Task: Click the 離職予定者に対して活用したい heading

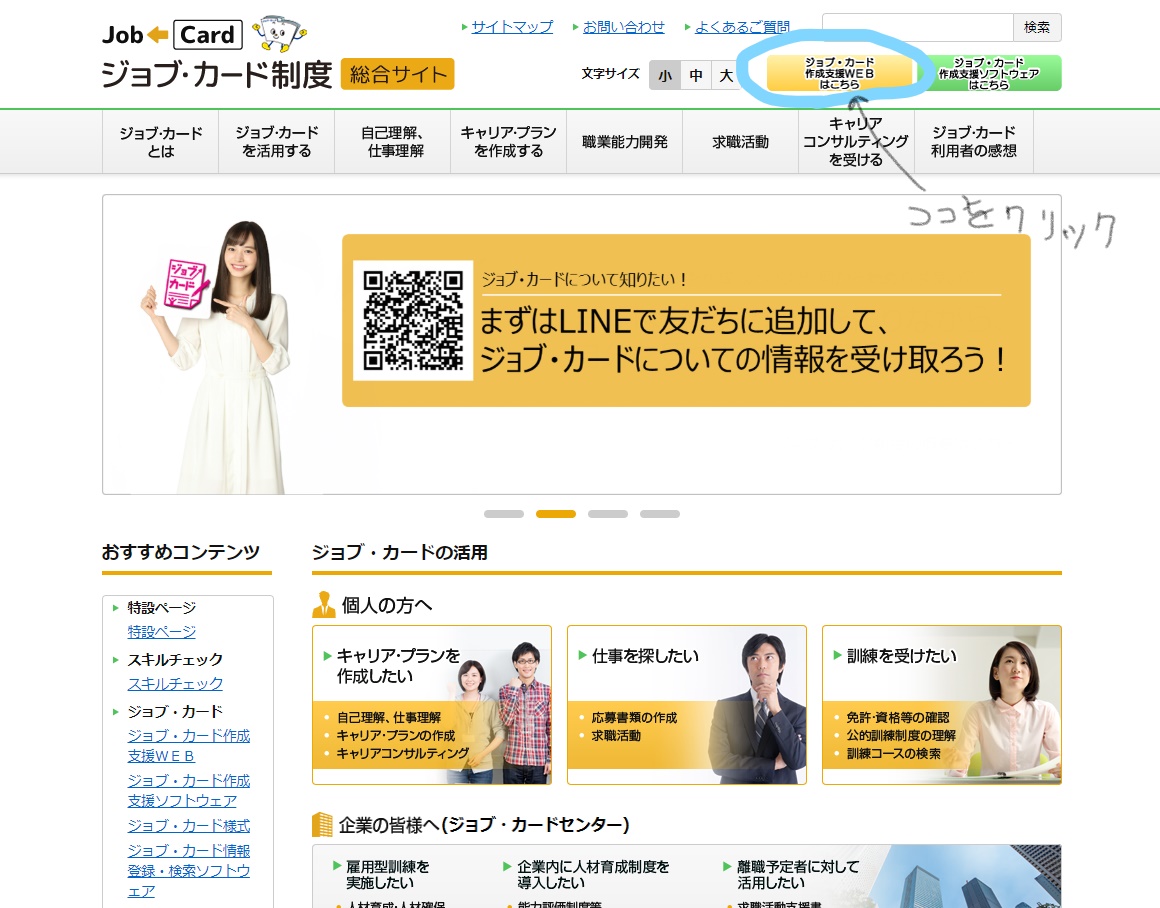Action: tap(798, 875)
